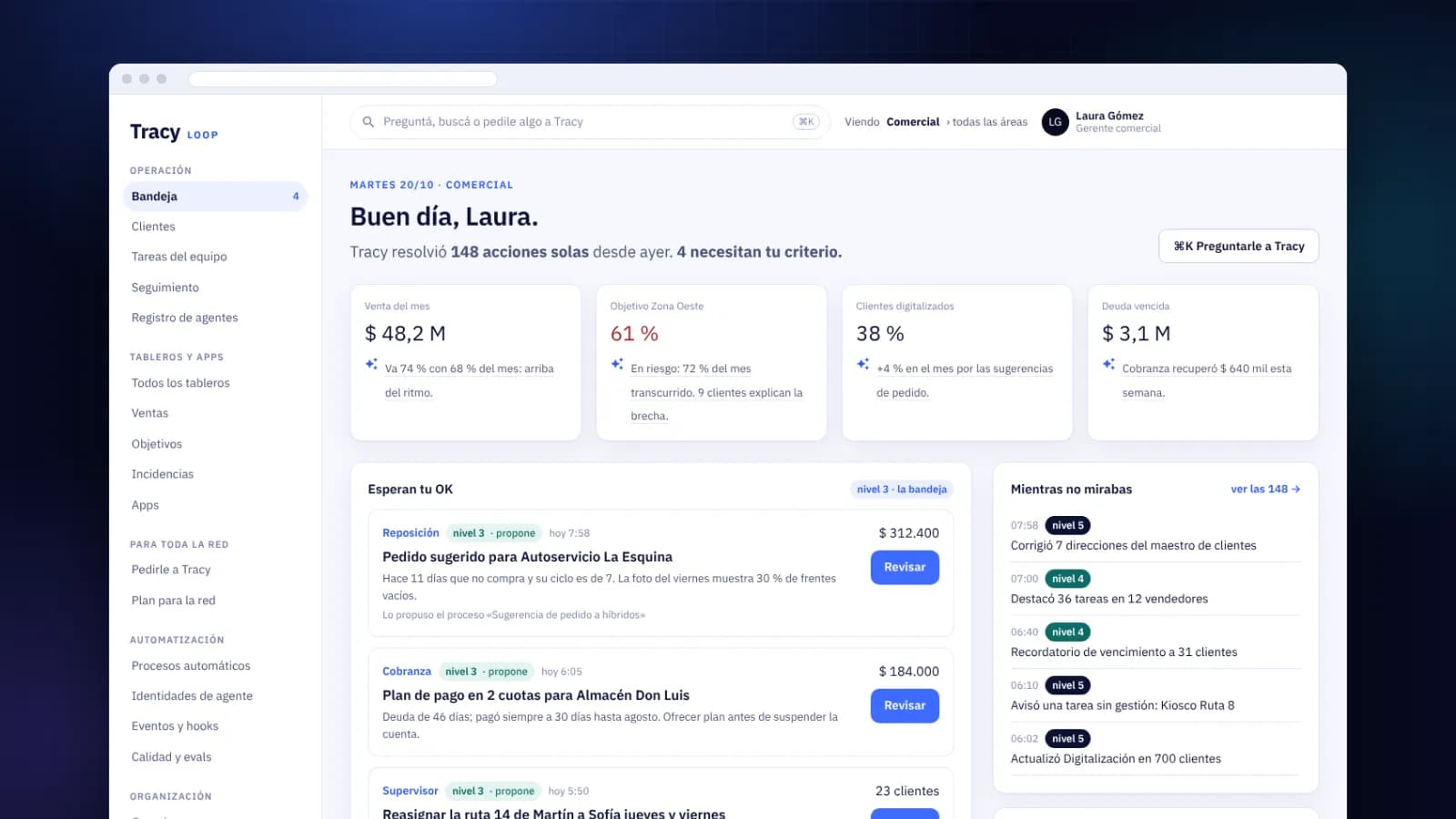Open Laura Gómez profile menu
This screenshot has height=819, width=1456.
coord(1102,122)
